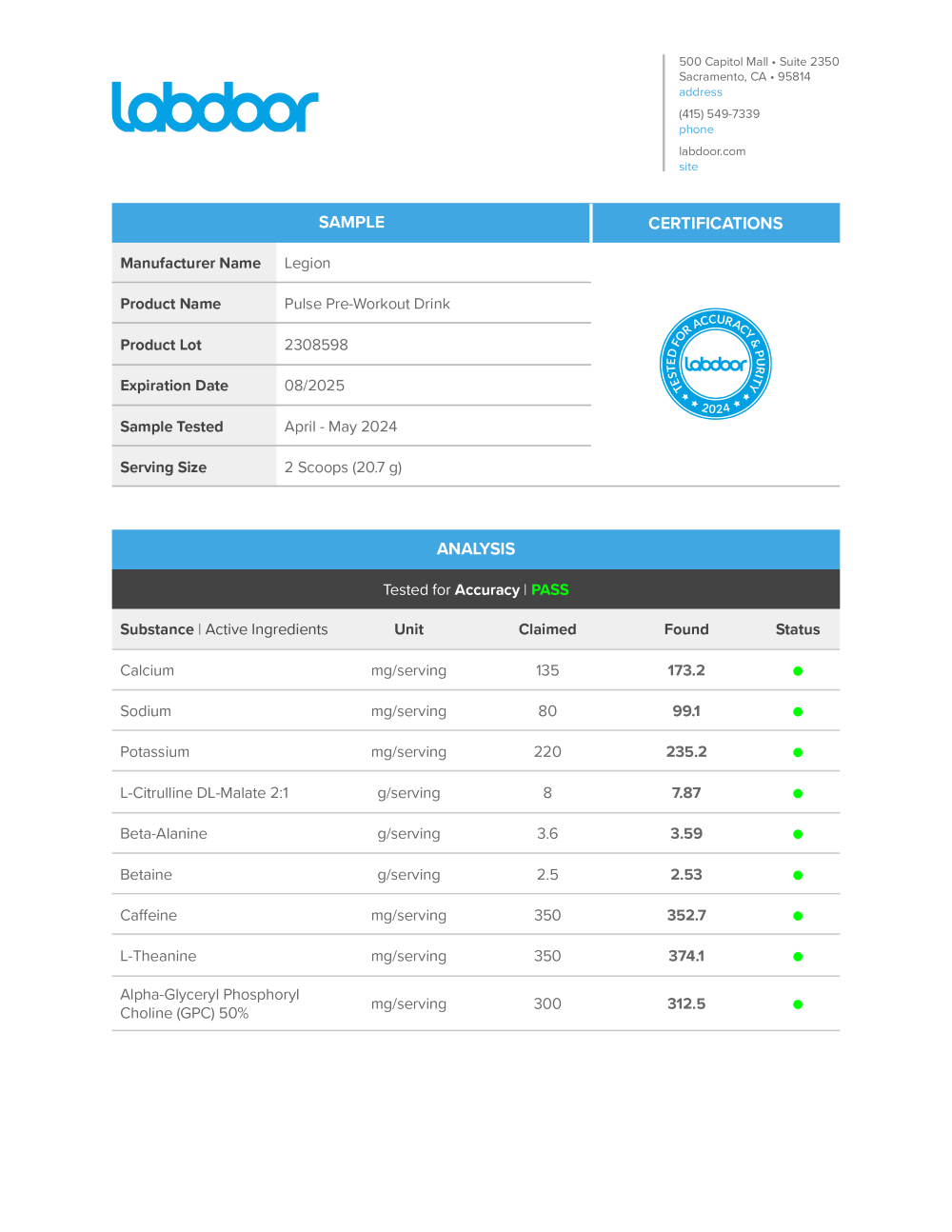Select the 'L-Citrulline DL-Malate 2:1' ingredient name
The image size is (952, 1232).
click(205, 793)
